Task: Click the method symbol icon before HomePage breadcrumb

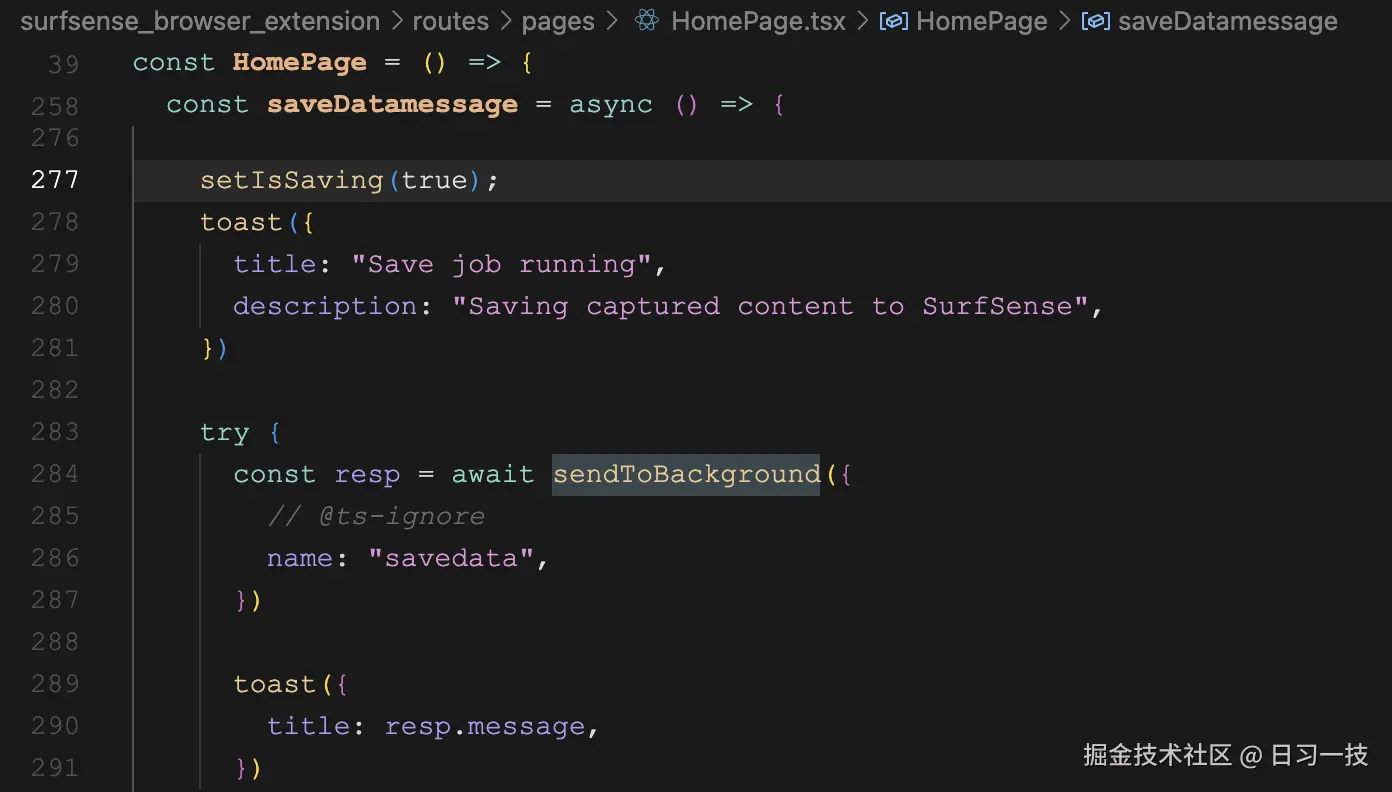Action: pos(893,20)
